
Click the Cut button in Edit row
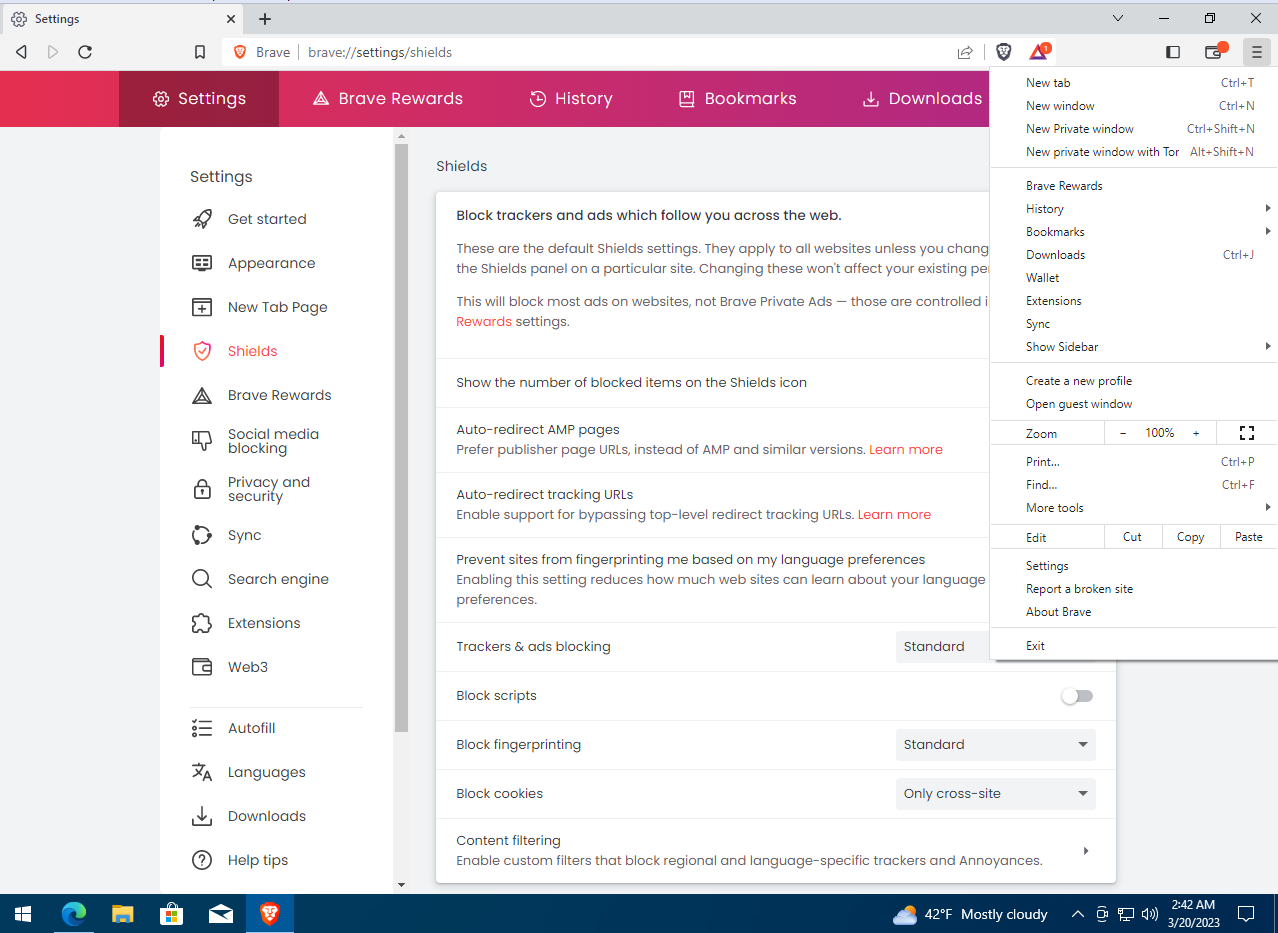click(x=1132, y=537)
